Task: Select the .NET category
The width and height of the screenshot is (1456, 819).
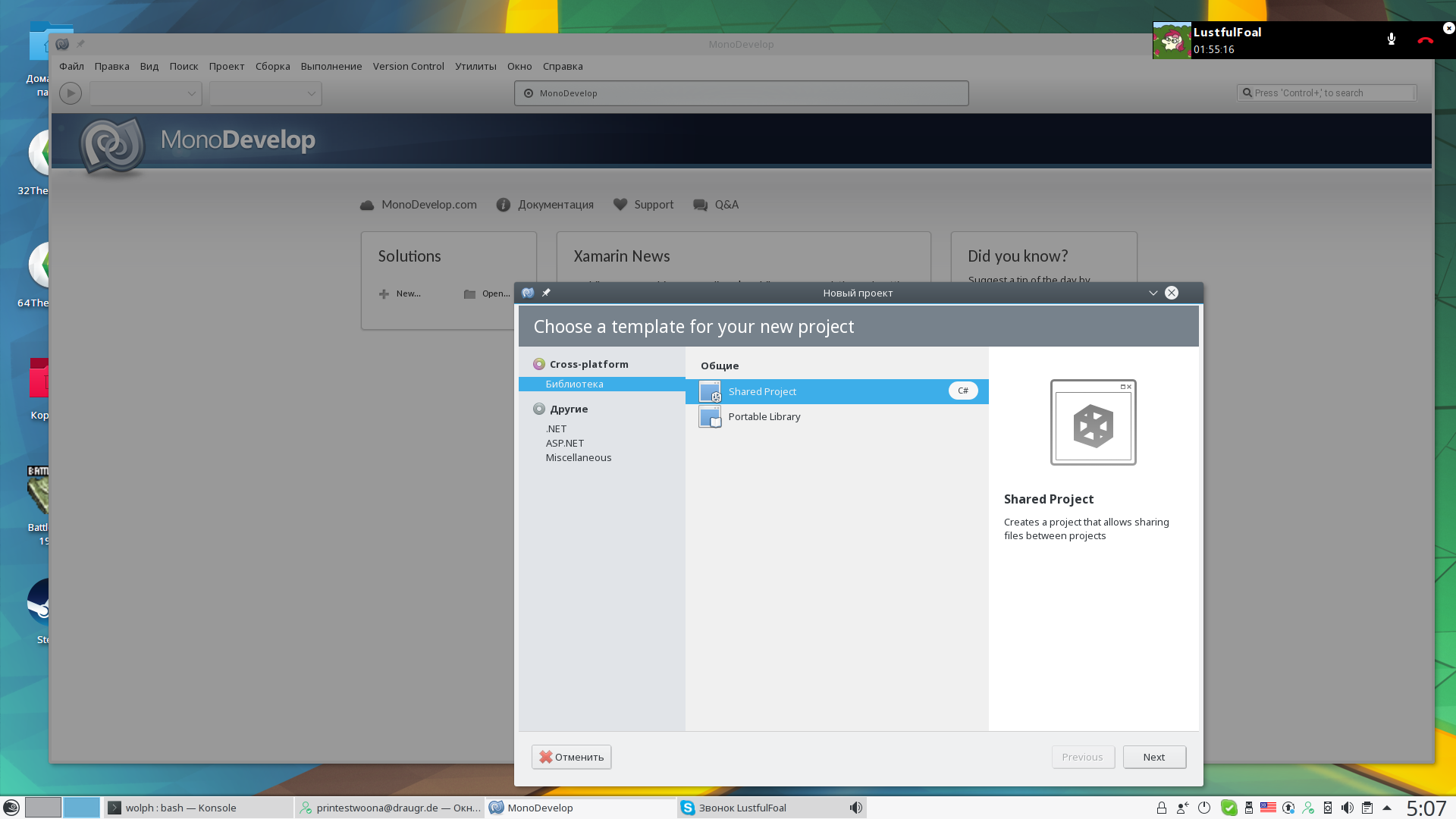Action: pos(556,428)
